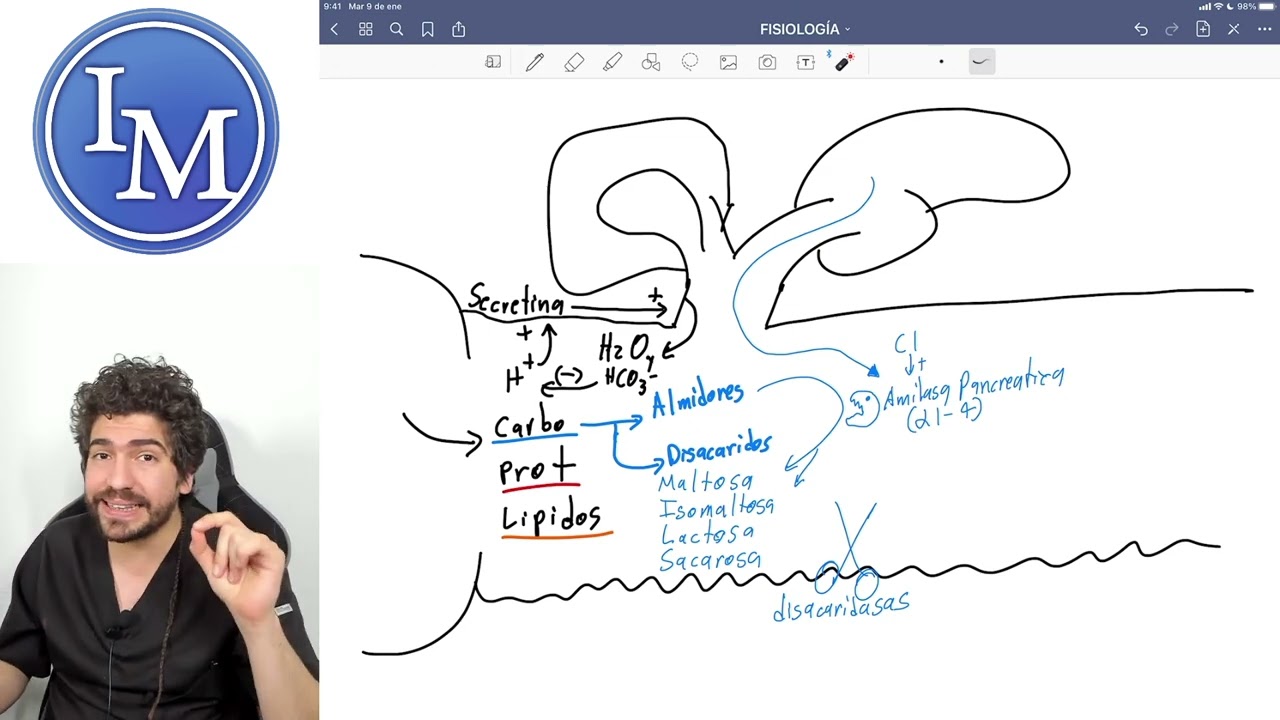Bookmark the current page
Viewport: 1280px width, 720px height.
tap(427, 29)
